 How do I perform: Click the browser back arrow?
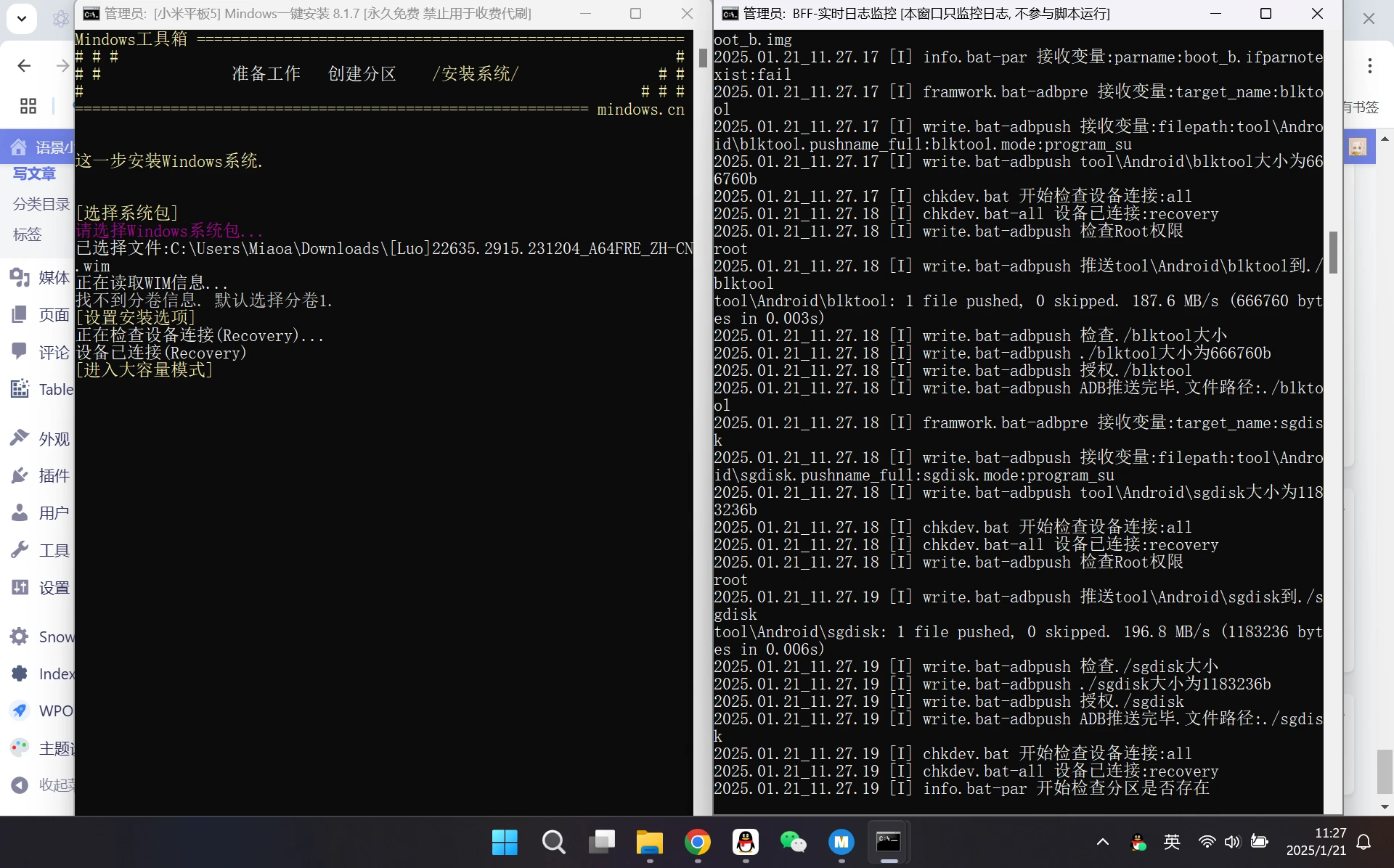point(24,65)
